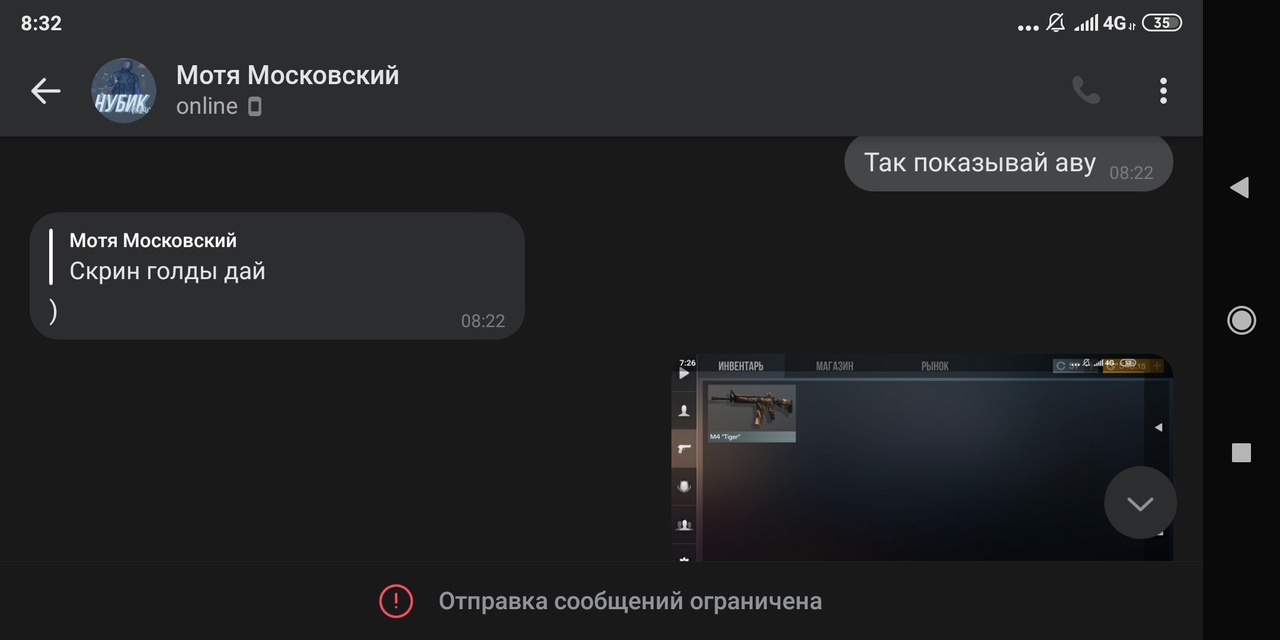Tap the Android home circle button

pyautogui.click(x=1241, y=320)
